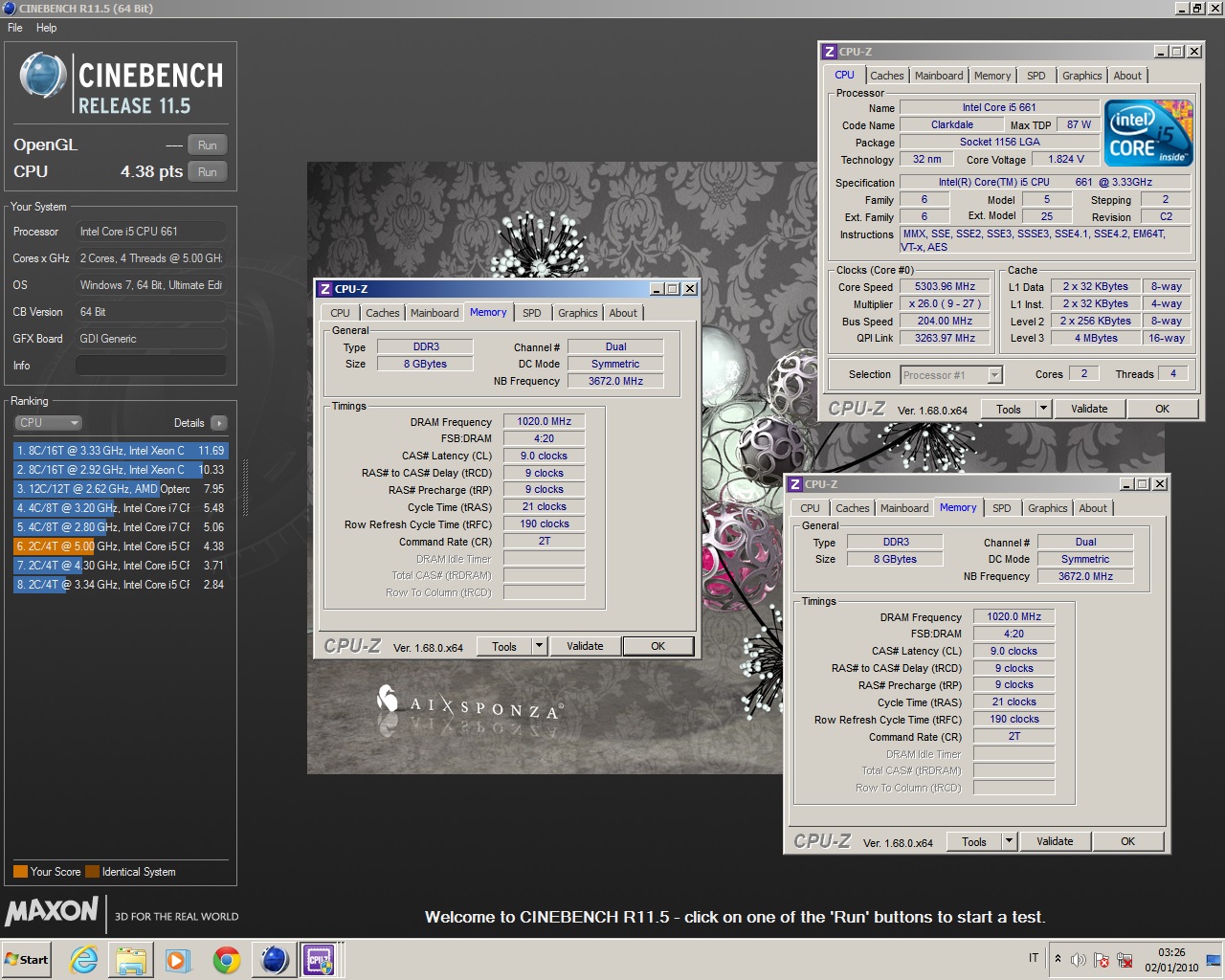Viewport: 1225px width, 980px height.
Task: Switch to Caches tab in top-right CPU-Z
Action: pyautogui.click(x=886, y=76)
